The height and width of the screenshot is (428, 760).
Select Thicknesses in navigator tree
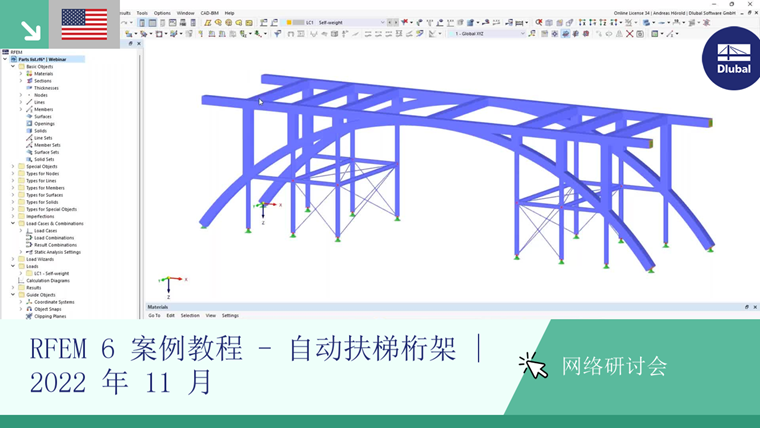pyautogui.click(x=46, y=88)
